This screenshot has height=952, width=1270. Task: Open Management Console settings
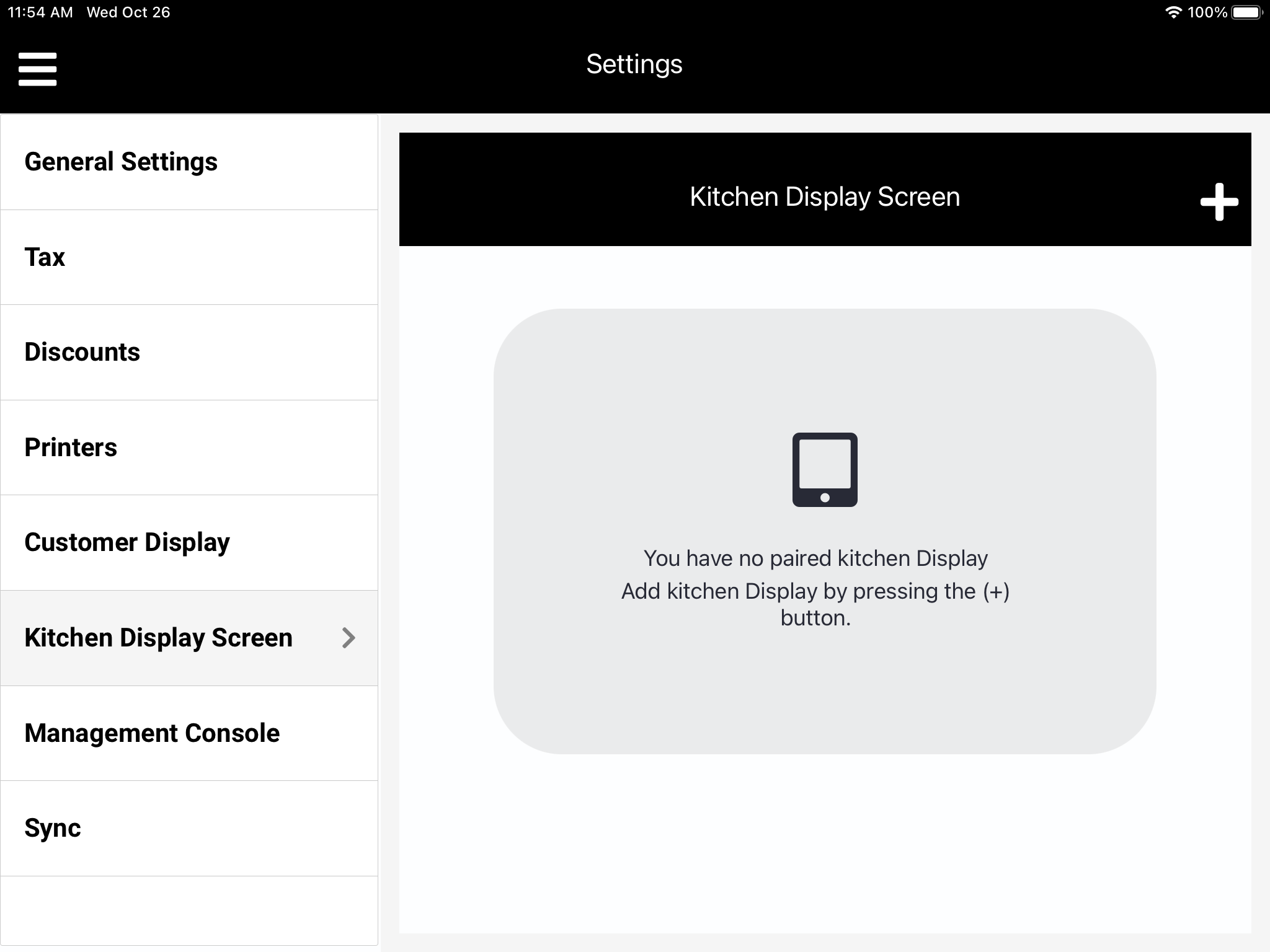pos(152,733)
